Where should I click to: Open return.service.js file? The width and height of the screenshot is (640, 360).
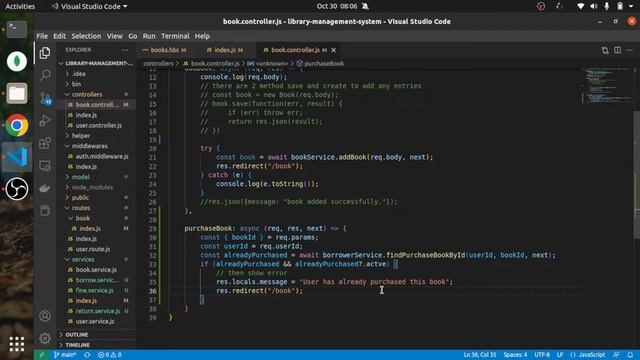click(98, 311)
